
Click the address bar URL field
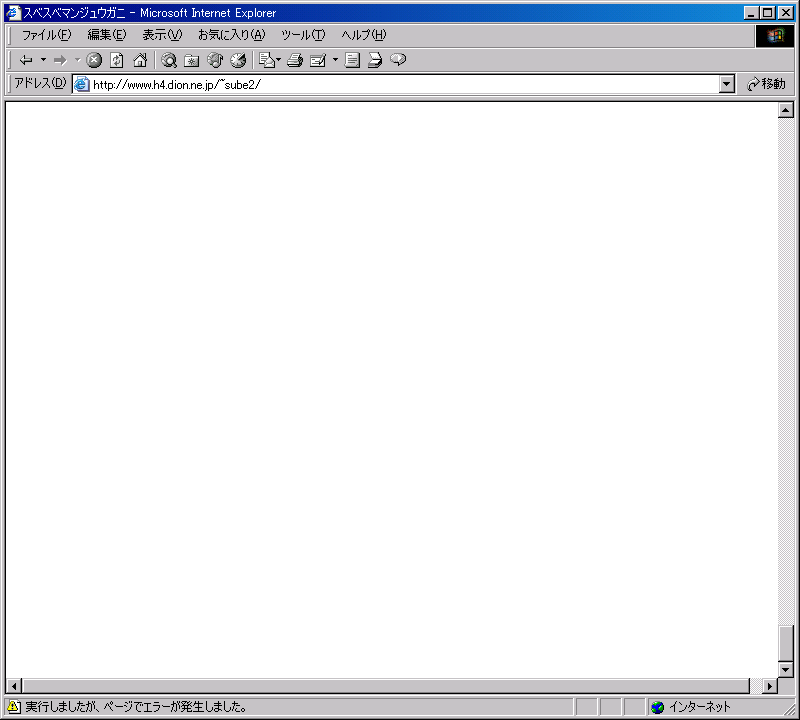click(x=404, y=85)
